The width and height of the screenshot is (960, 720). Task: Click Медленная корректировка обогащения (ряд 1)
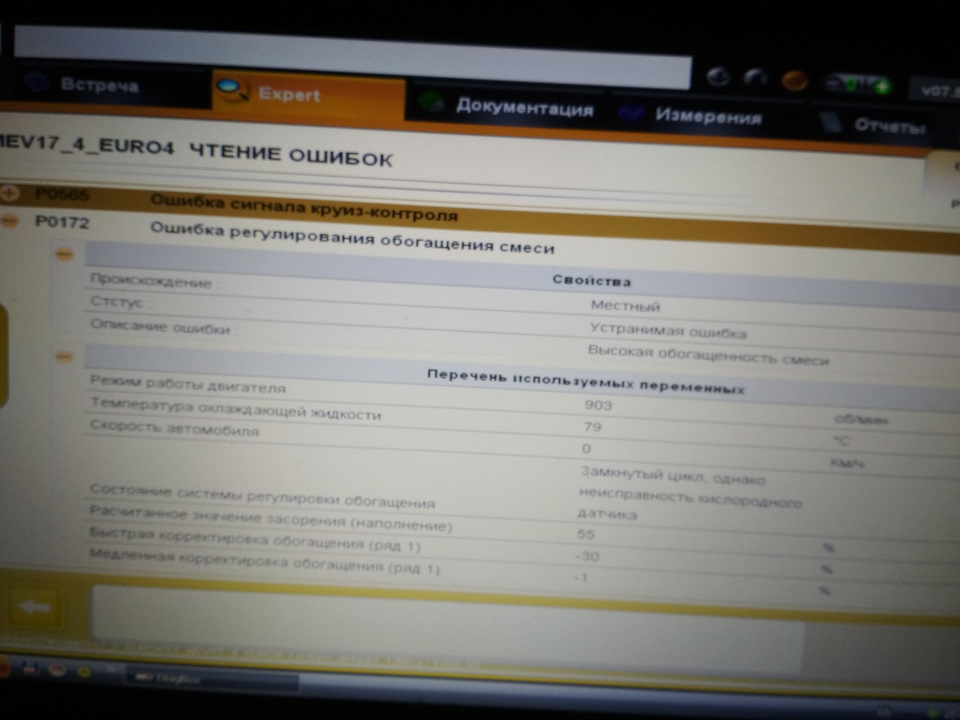(264, 561)
